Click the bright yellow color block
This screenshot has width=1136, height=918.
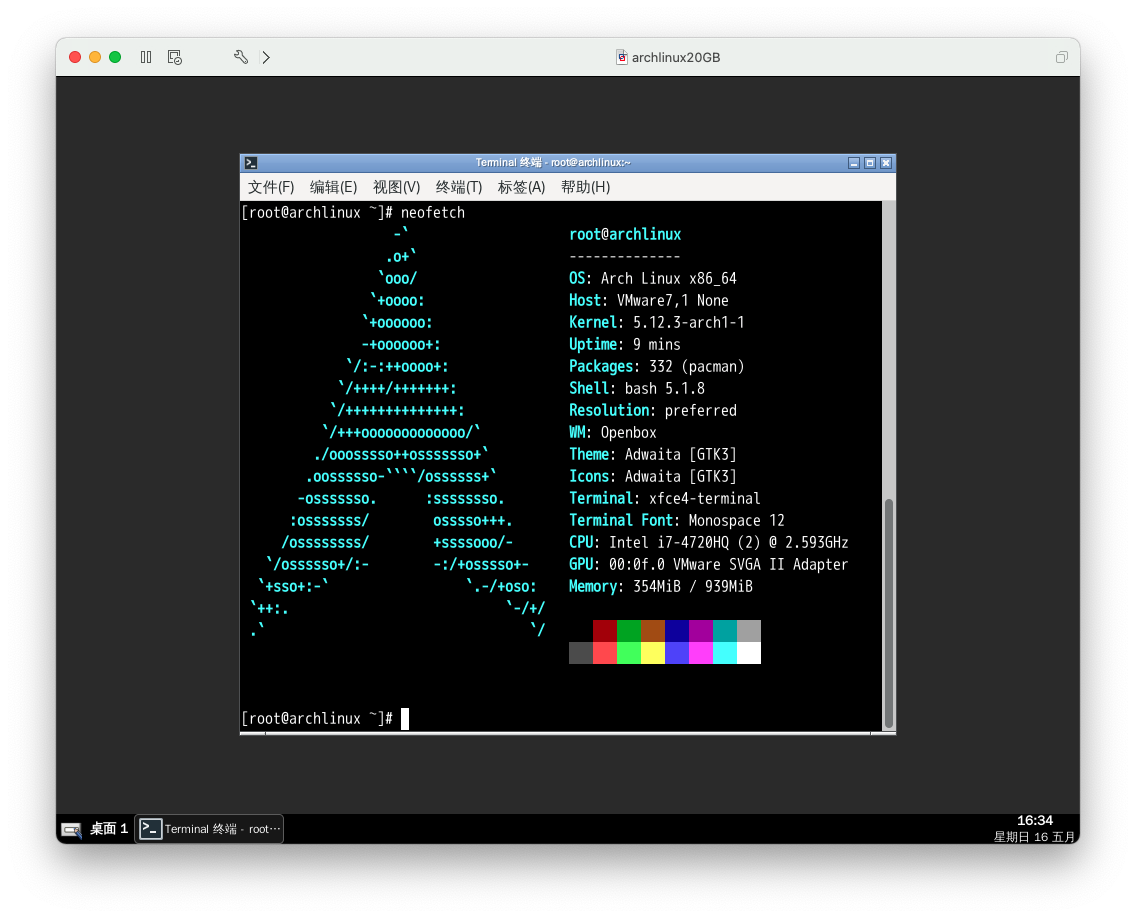(653, 653)
